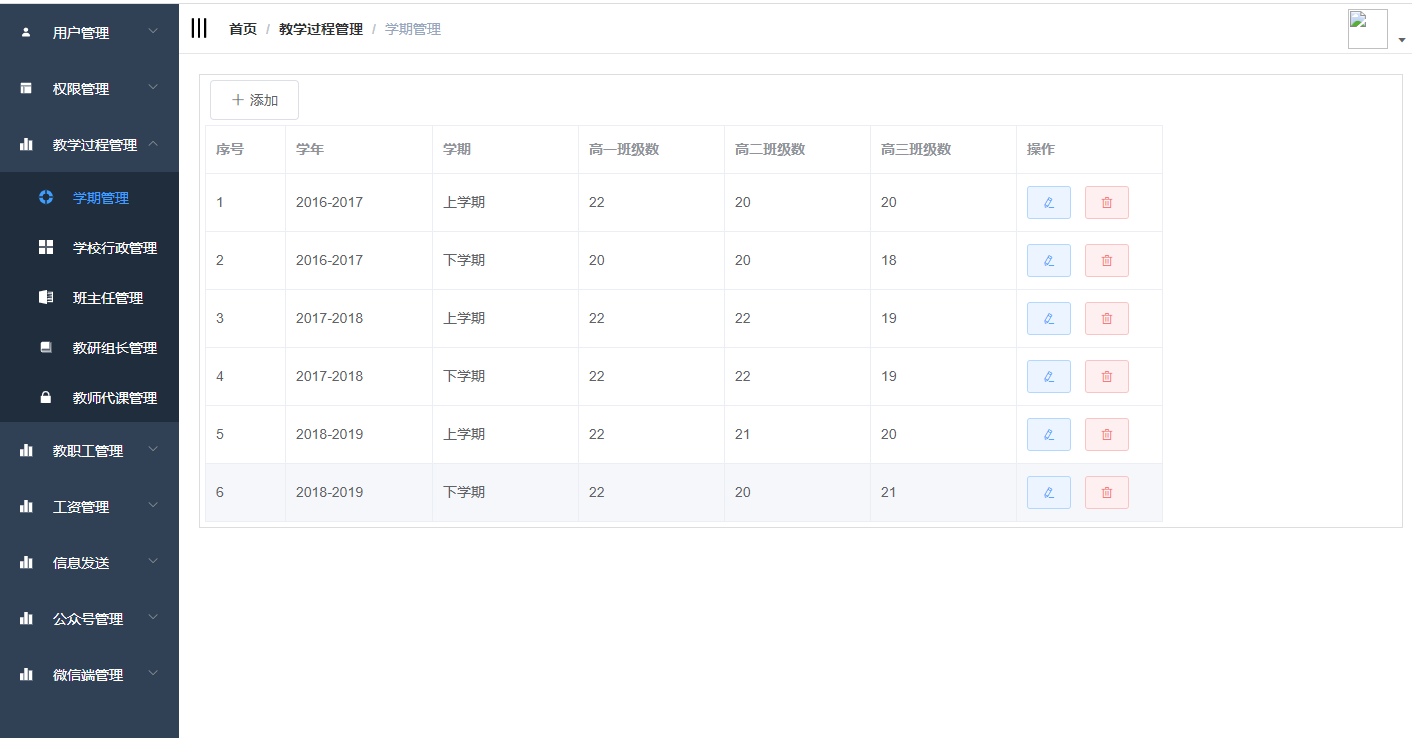1412x738 pixels.
Task: Select 高三班级数 value 21 in row 6
Action: 889,492
